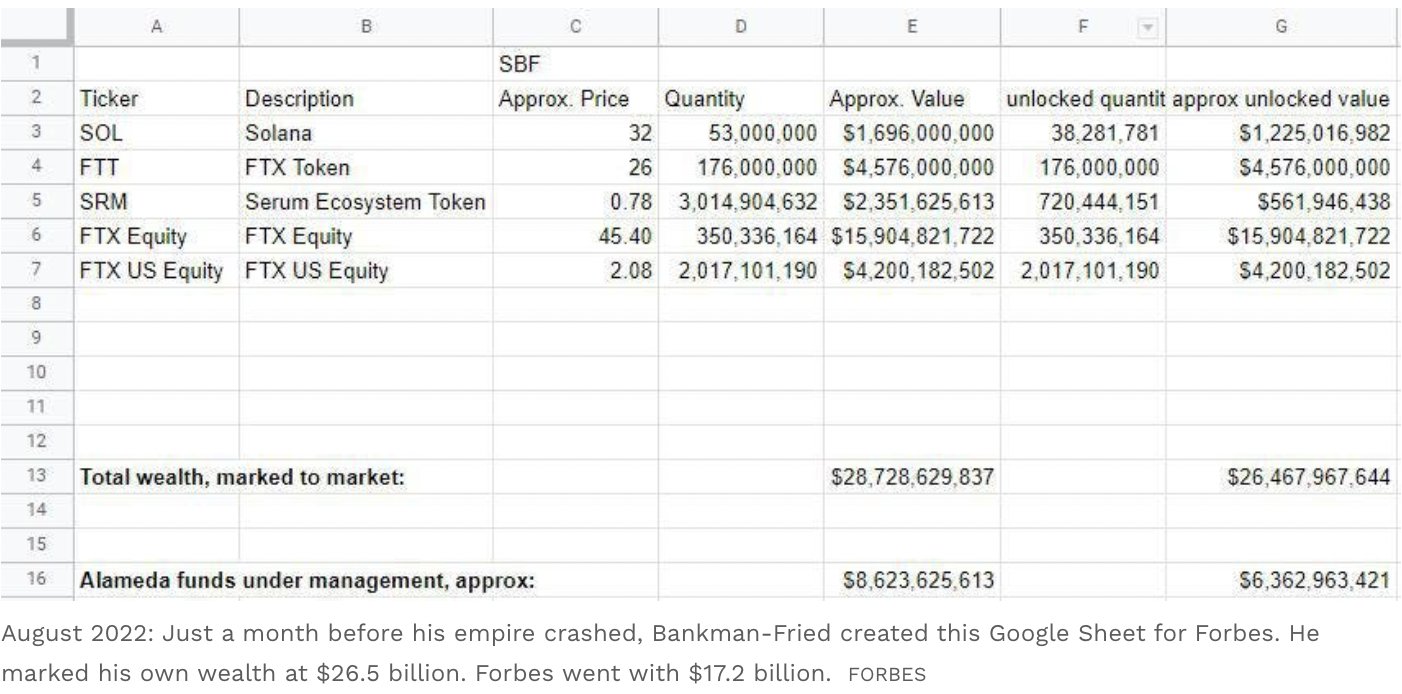Click the cell '$561,946,438'
1402x694 pixels.
1281,202
